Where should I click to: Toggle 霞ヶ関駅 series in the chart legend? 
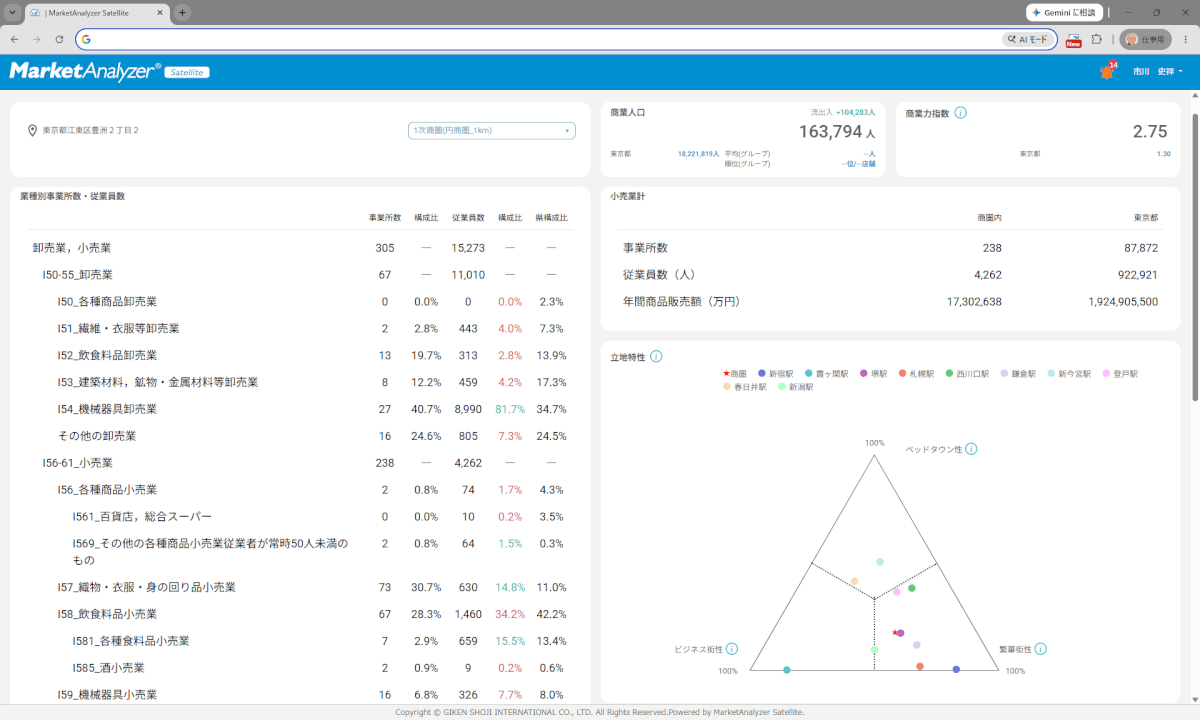coord(826,373)
